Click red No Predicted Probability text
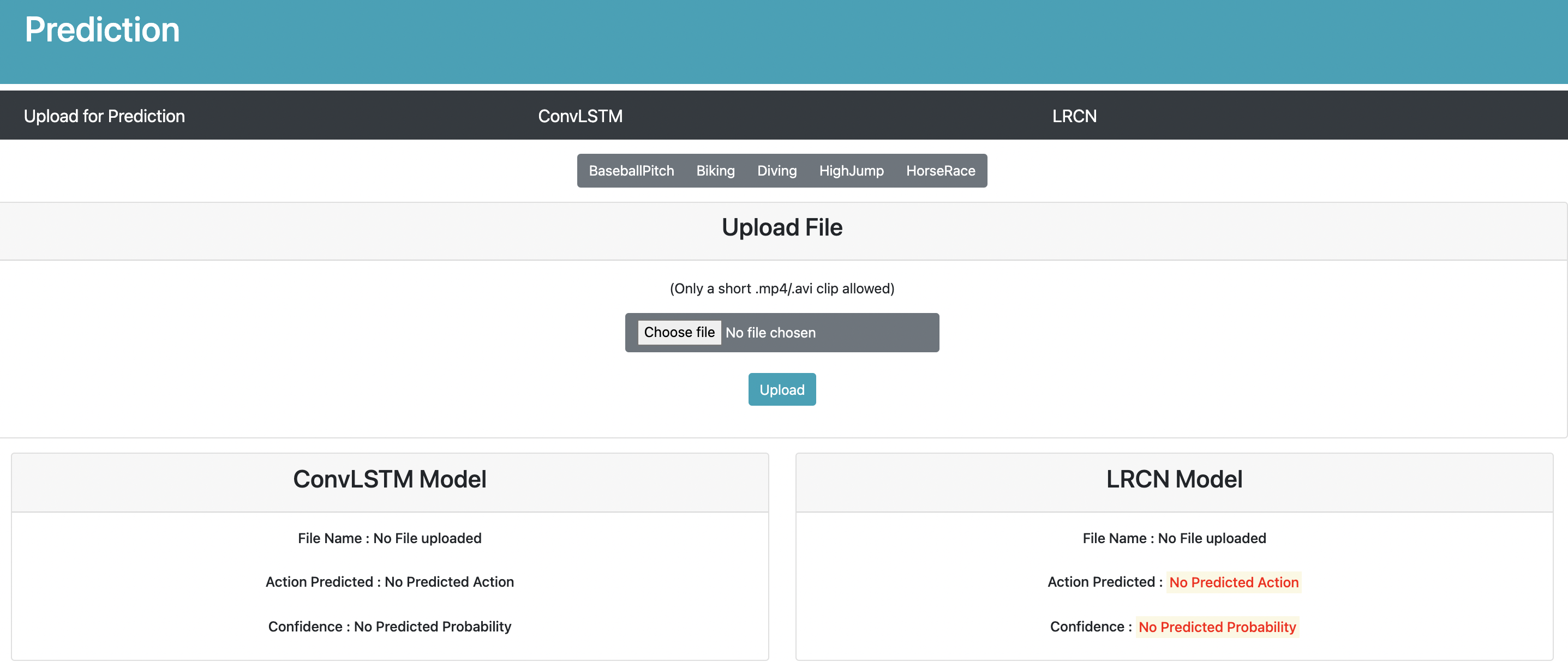 click(1217, 627)
